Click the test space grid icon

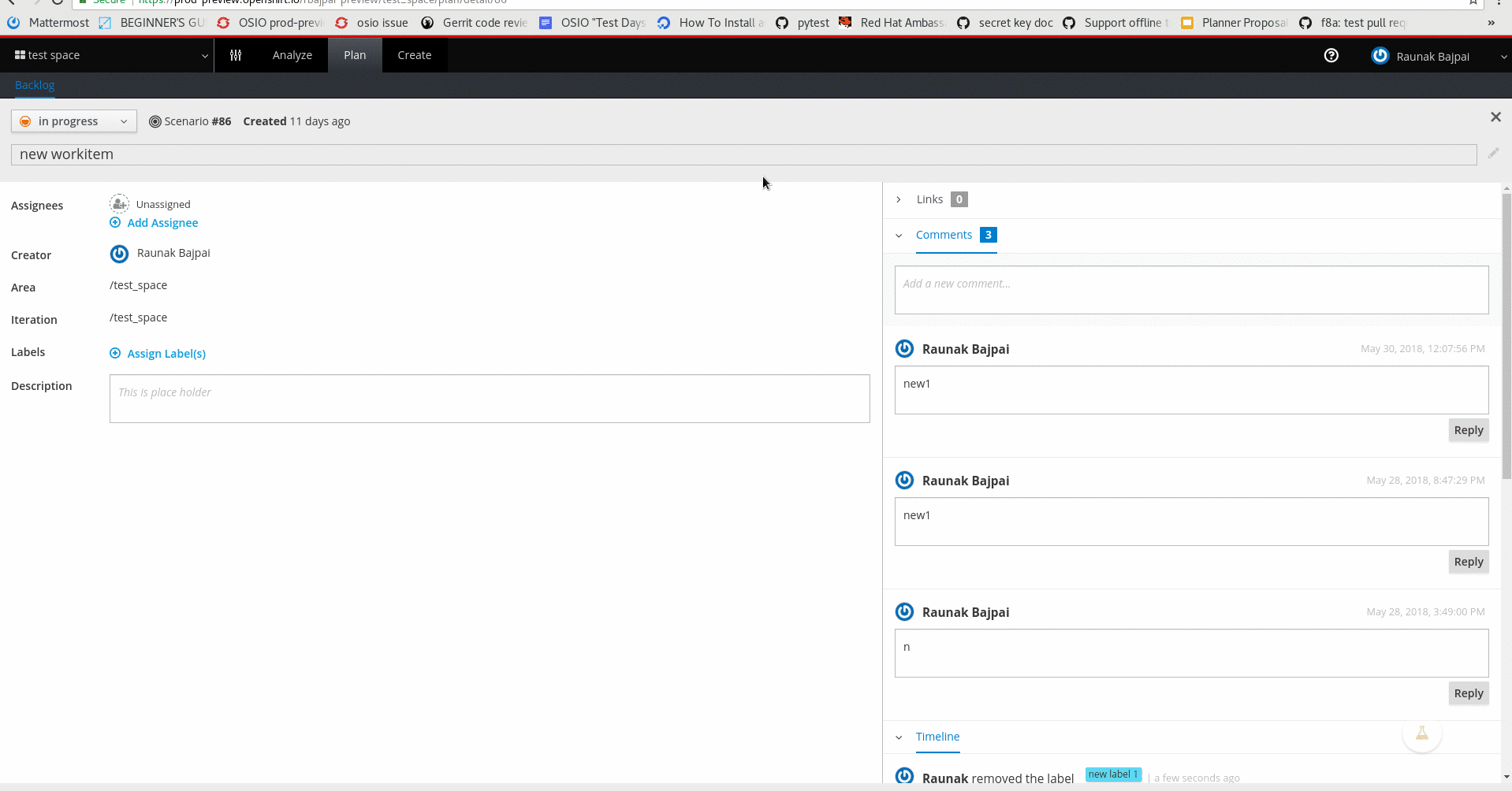[20, 54]
